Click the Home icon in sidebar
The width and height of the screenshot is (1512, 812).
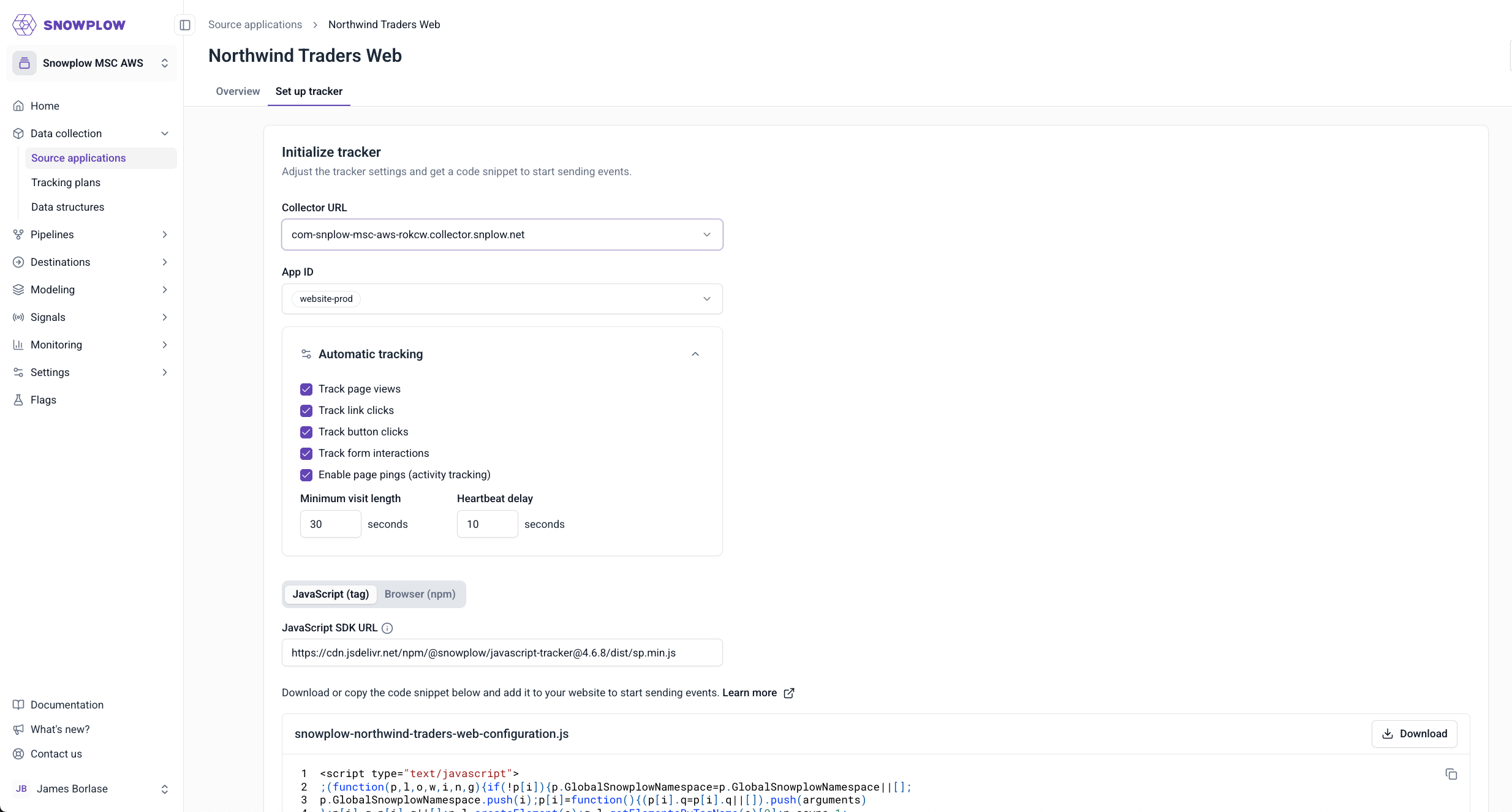click(x=18, y=106)
